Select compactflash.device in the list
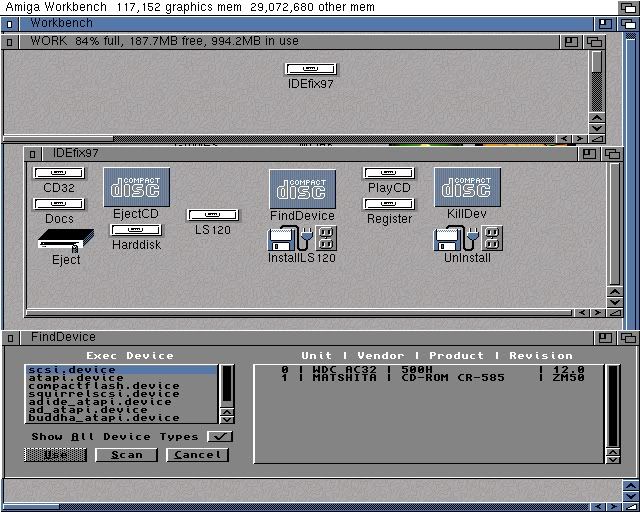 tap(122, 386)
